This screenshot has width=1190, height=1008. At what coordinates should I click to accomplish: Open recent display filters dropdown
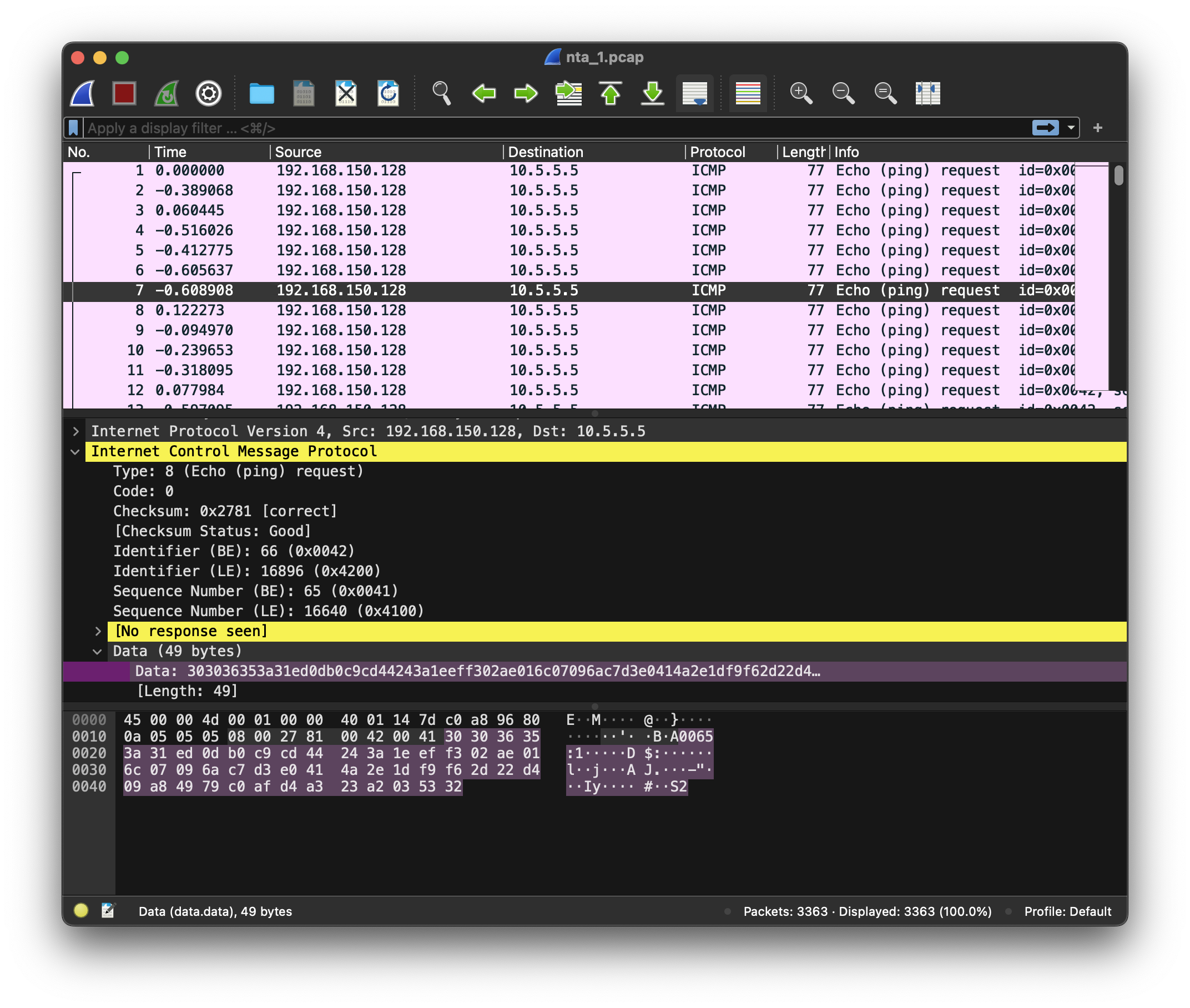[1071, 128]
